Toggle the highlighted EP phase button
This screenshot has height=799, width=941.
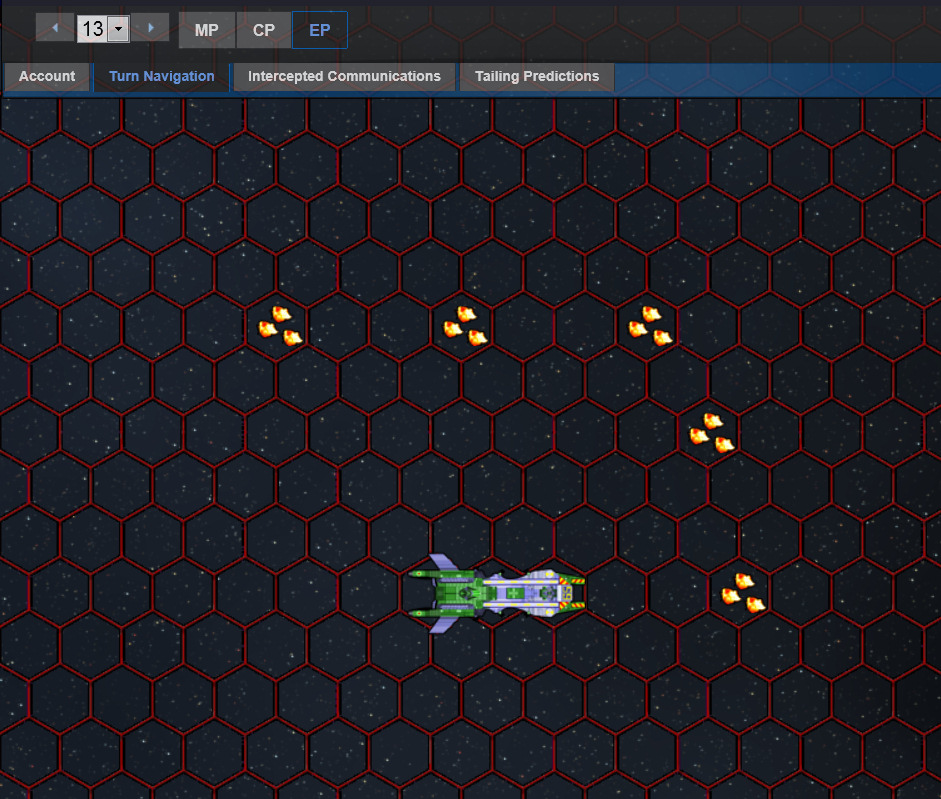click(320, 30)
